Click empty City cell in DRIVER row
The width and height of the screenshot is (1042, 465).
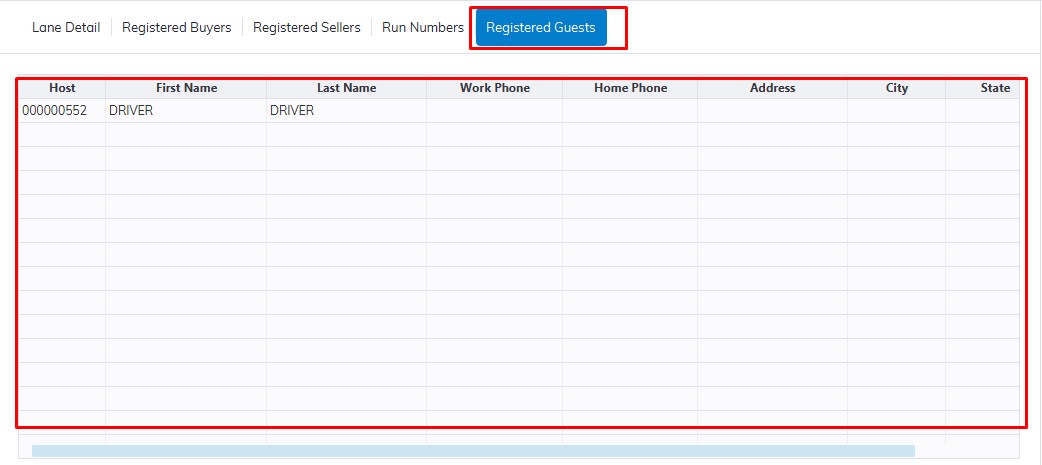click(x=896, y=111)
